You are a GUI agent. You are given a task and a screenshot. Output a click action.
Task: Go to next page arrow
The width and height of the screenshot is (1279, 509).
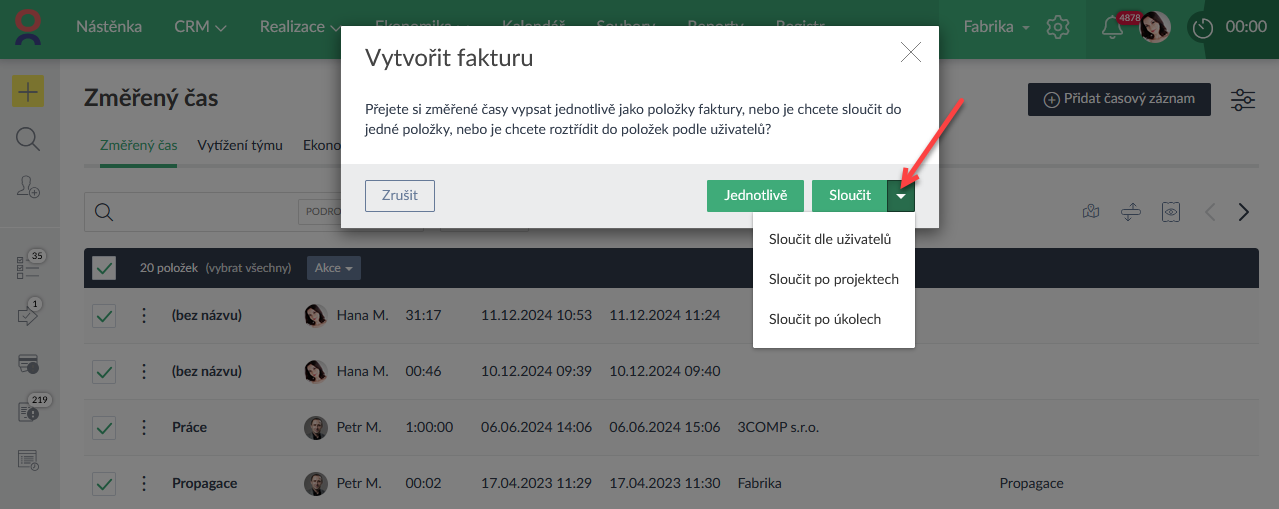point(1244,212)
